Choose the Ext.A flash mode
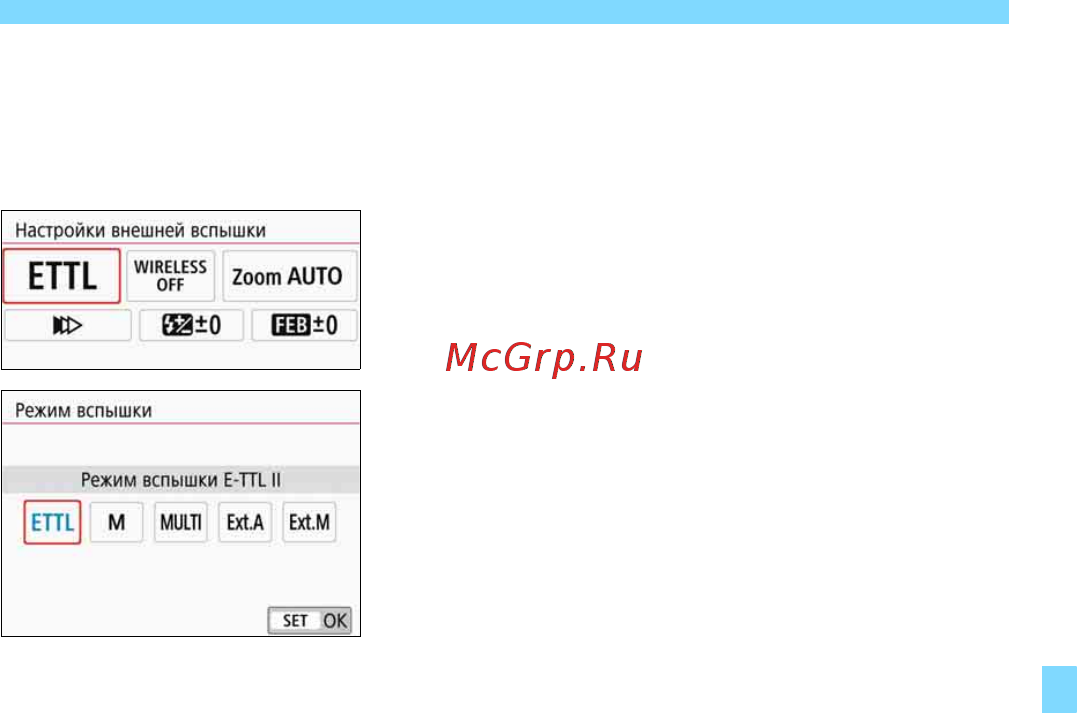The width and height of the screenshot is (1077, 713). point(245,523)
